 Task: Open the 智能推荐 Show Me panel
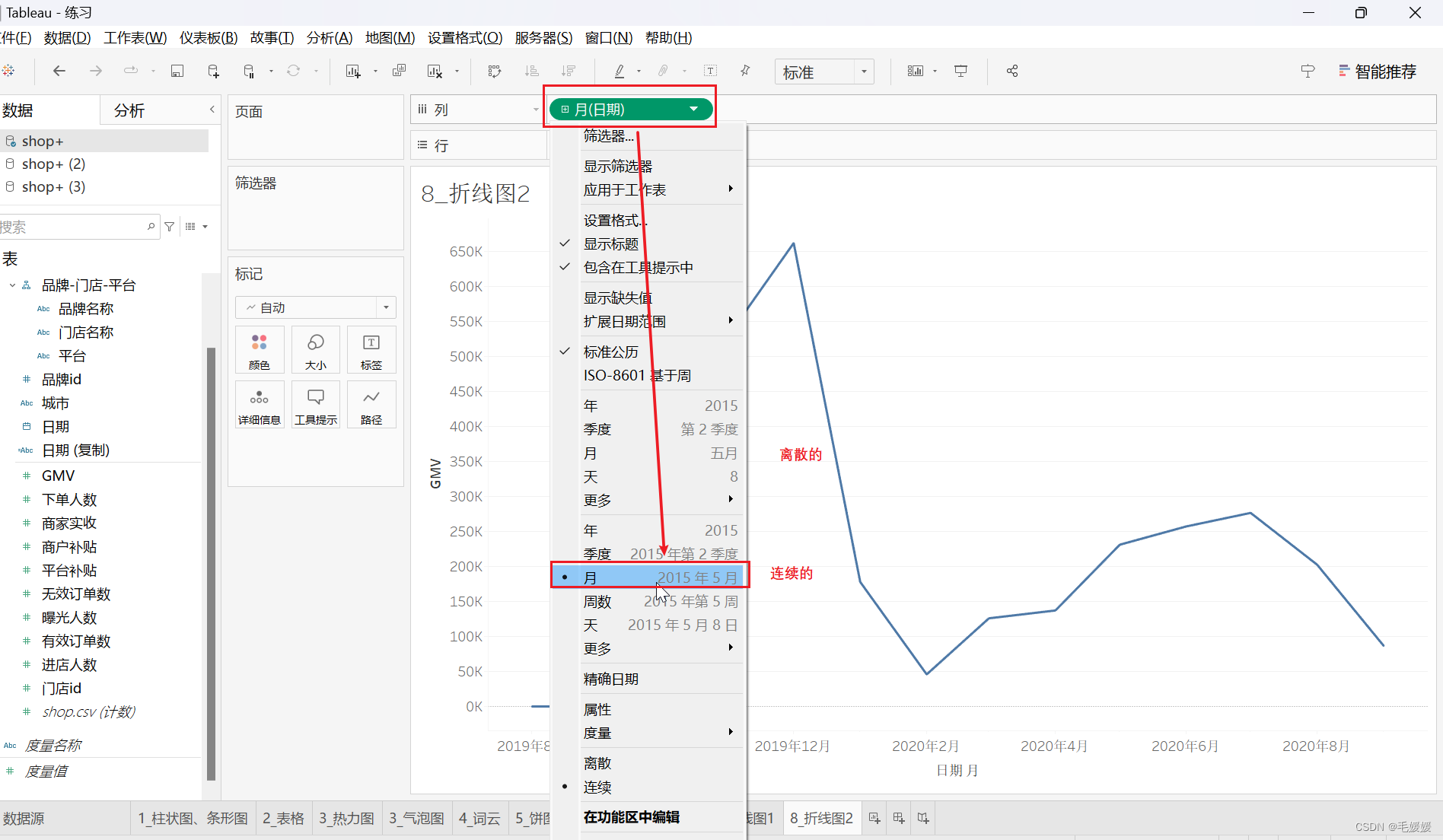click(x=1378, y=72)
